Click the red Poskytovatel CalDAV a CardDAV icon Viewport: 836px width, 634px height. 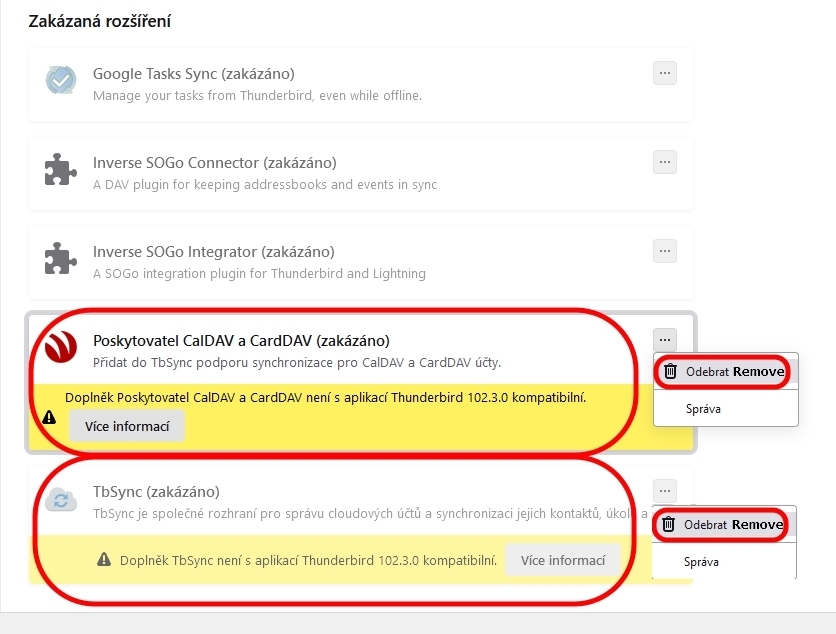tap(61, 347)
